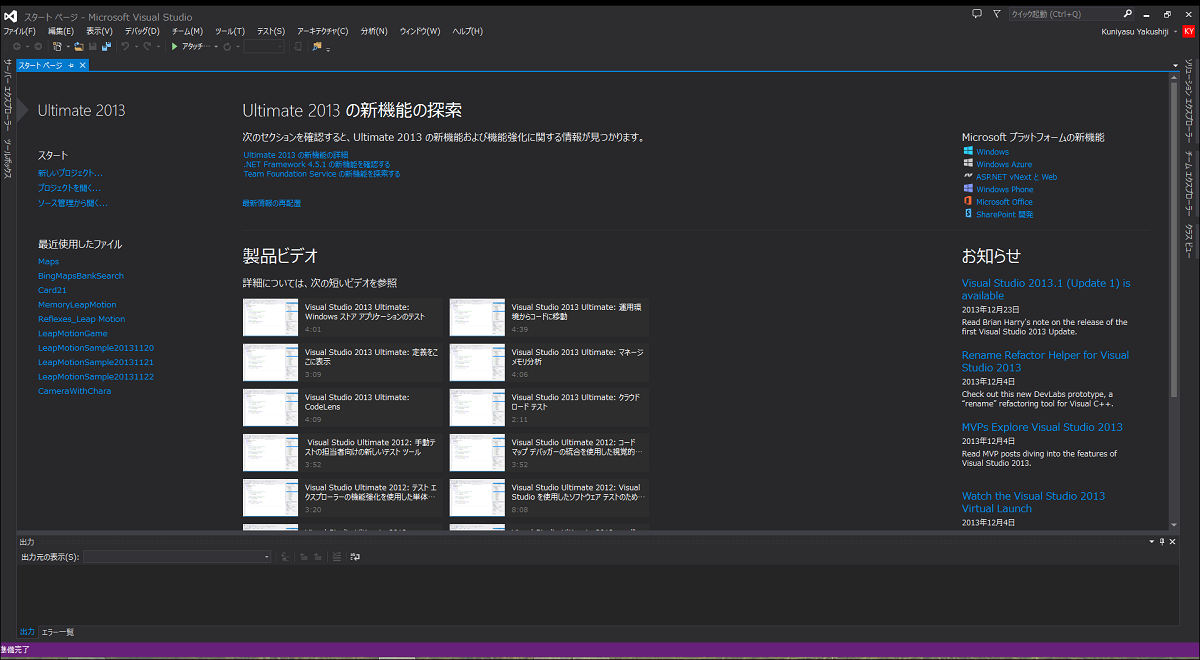The image size is (1200, 660).
Task: Expand the New Project icon dropdown arrow
Action: pos(67,47)
